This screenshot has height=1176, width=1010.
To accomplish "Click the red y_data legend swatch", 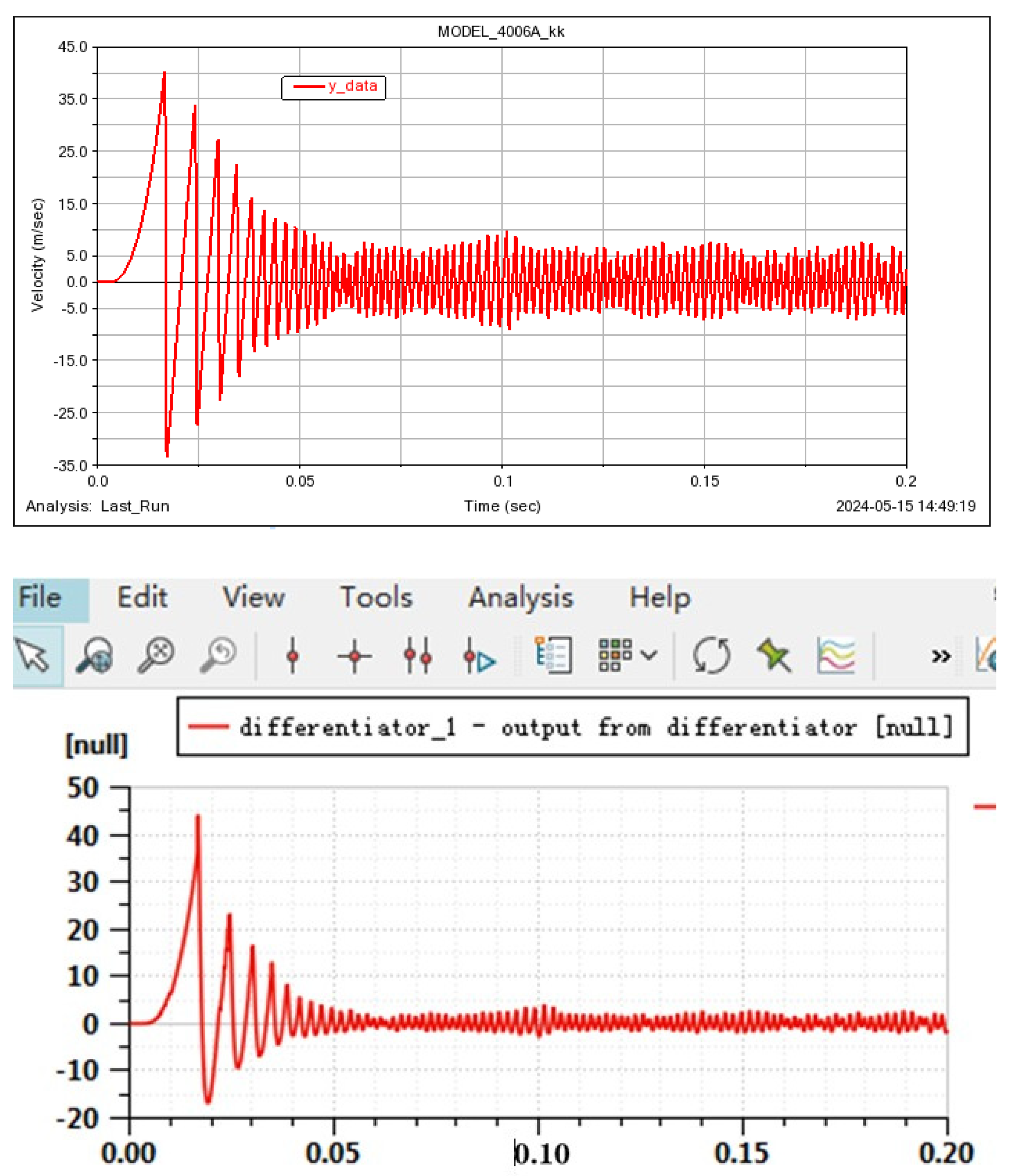I will [x=309, y=87].
